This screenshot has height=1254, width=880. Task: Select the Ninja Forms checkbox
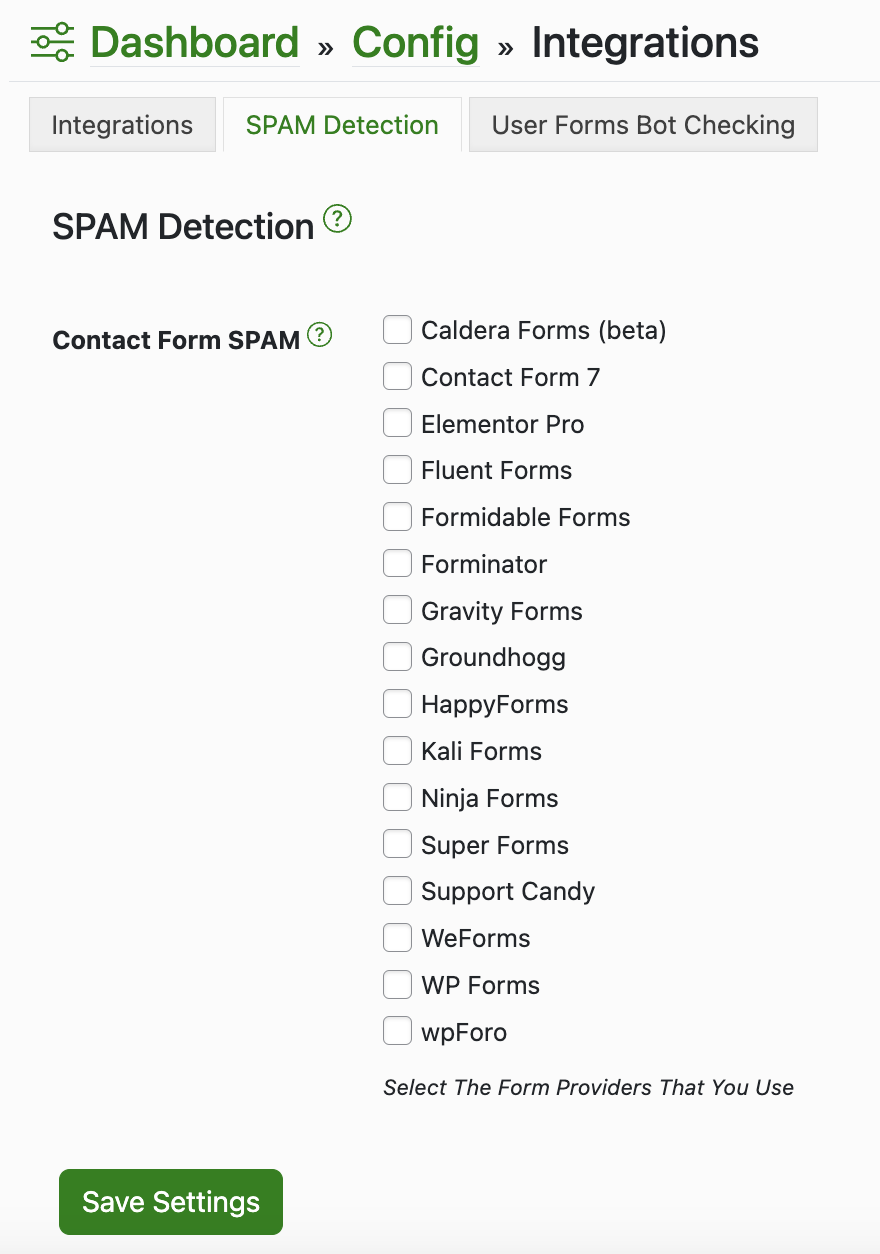(397, 797)
